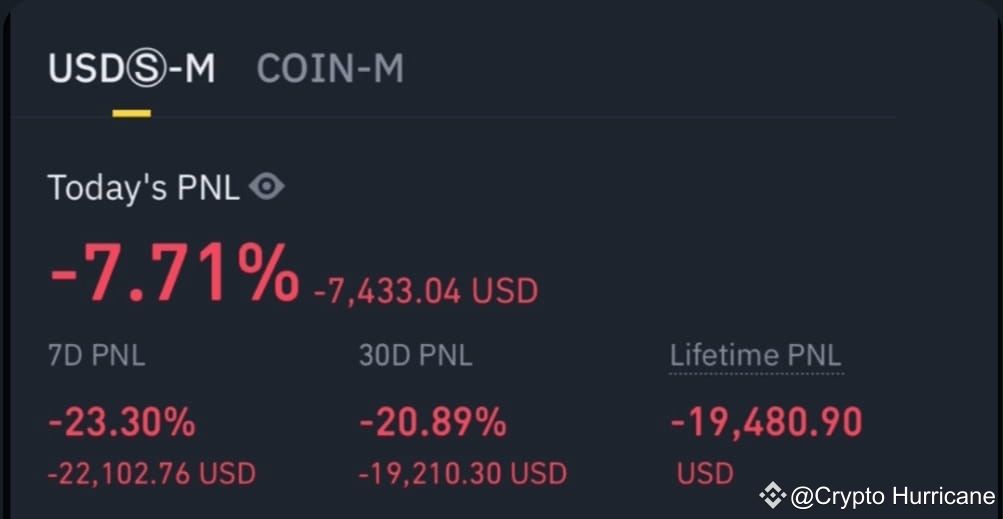The image size is (1003, 519).
Task: Click the -23.30% seven-day percentage
Action: click(122, 422)
